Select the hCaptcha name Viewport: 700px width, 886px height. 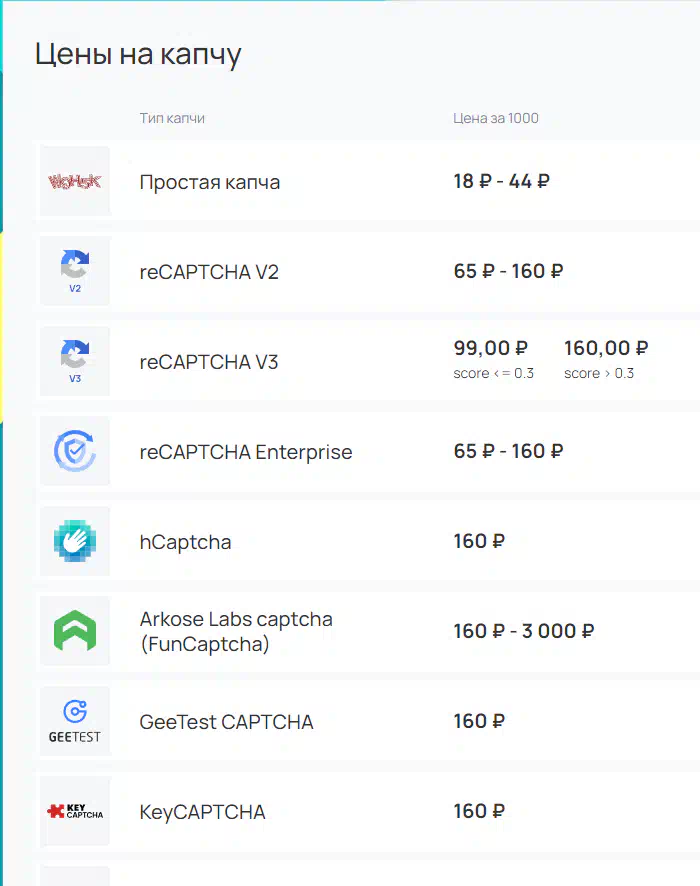tap(185, 542)
